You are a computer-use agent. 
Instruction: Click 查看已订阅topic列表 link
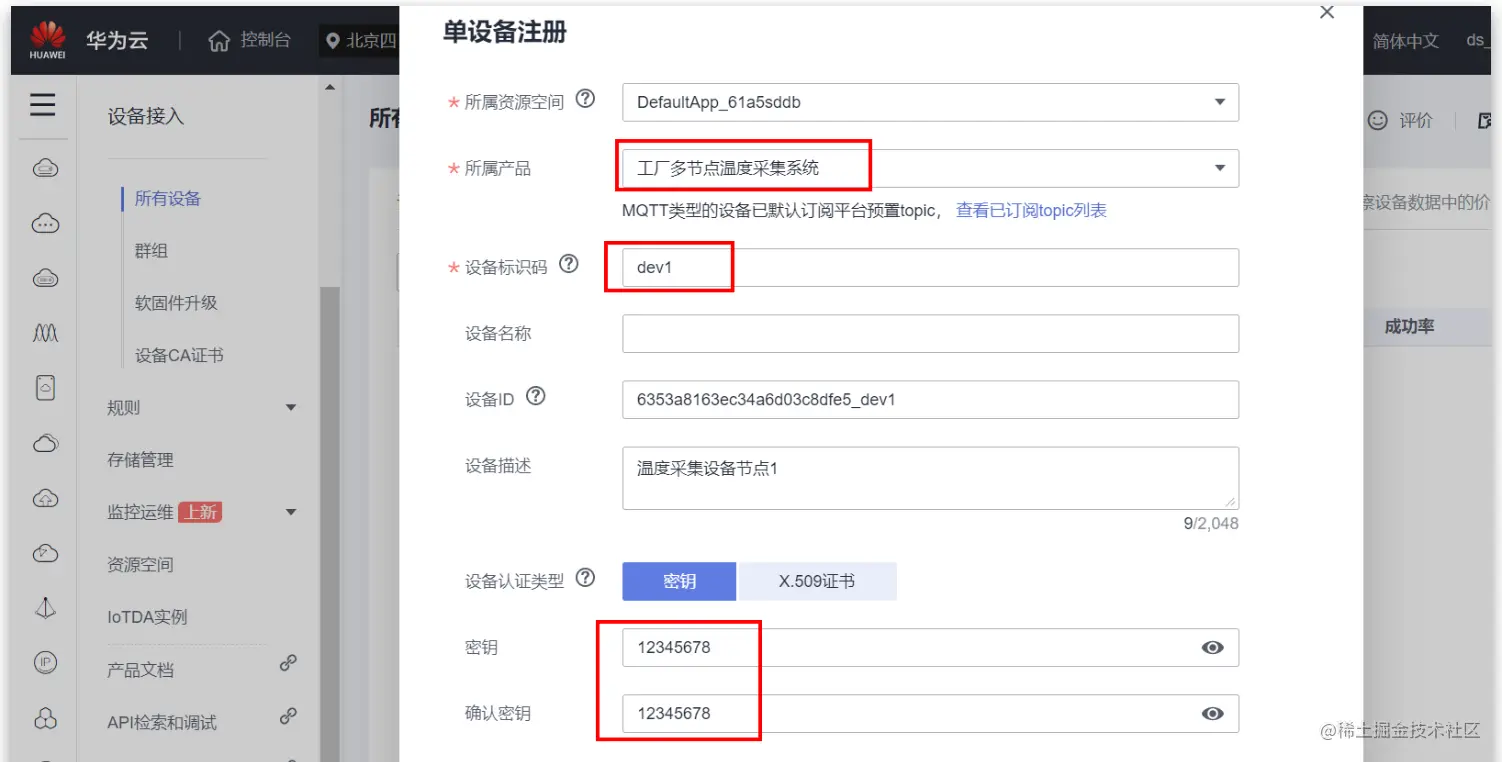tap(1031, 210)
